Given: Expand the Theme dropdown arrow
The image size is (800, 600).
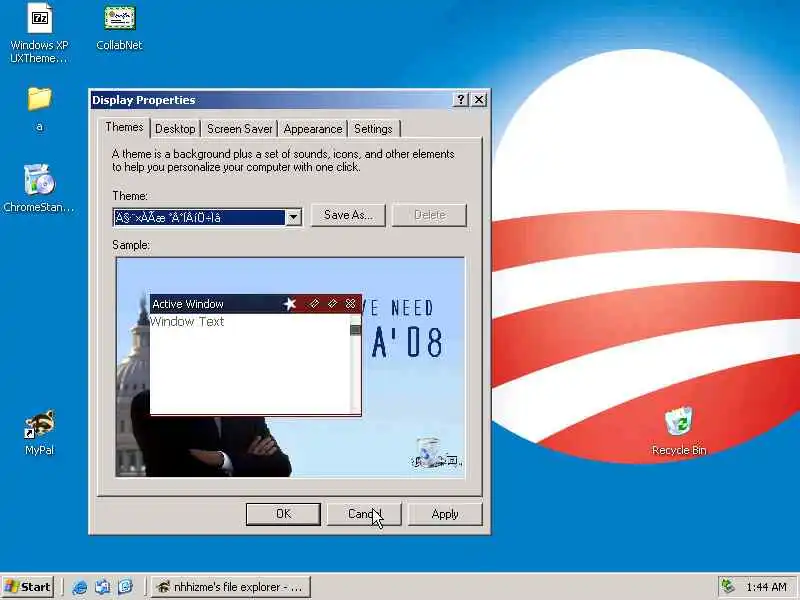Looking at the screenshot, I should coord(293,218).
